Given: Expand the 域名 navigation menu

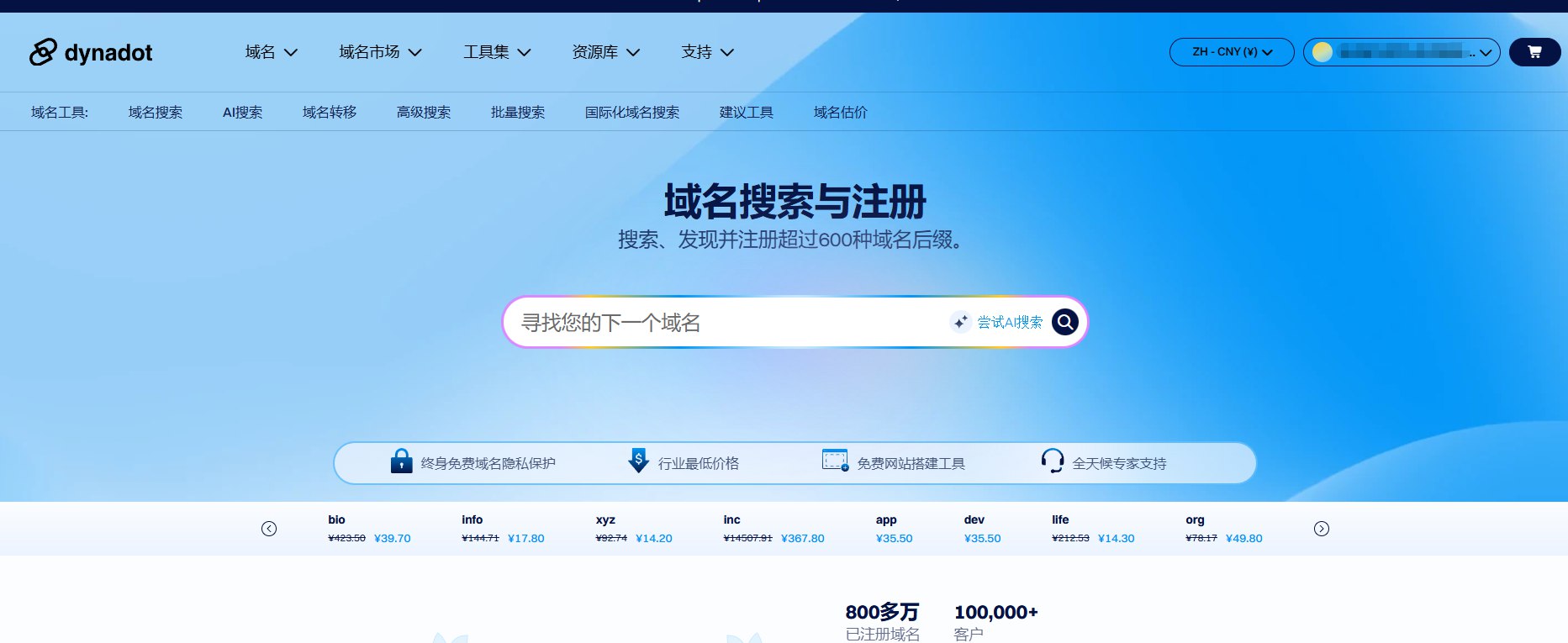Looking at the screenshot, I should click(271, 52).
